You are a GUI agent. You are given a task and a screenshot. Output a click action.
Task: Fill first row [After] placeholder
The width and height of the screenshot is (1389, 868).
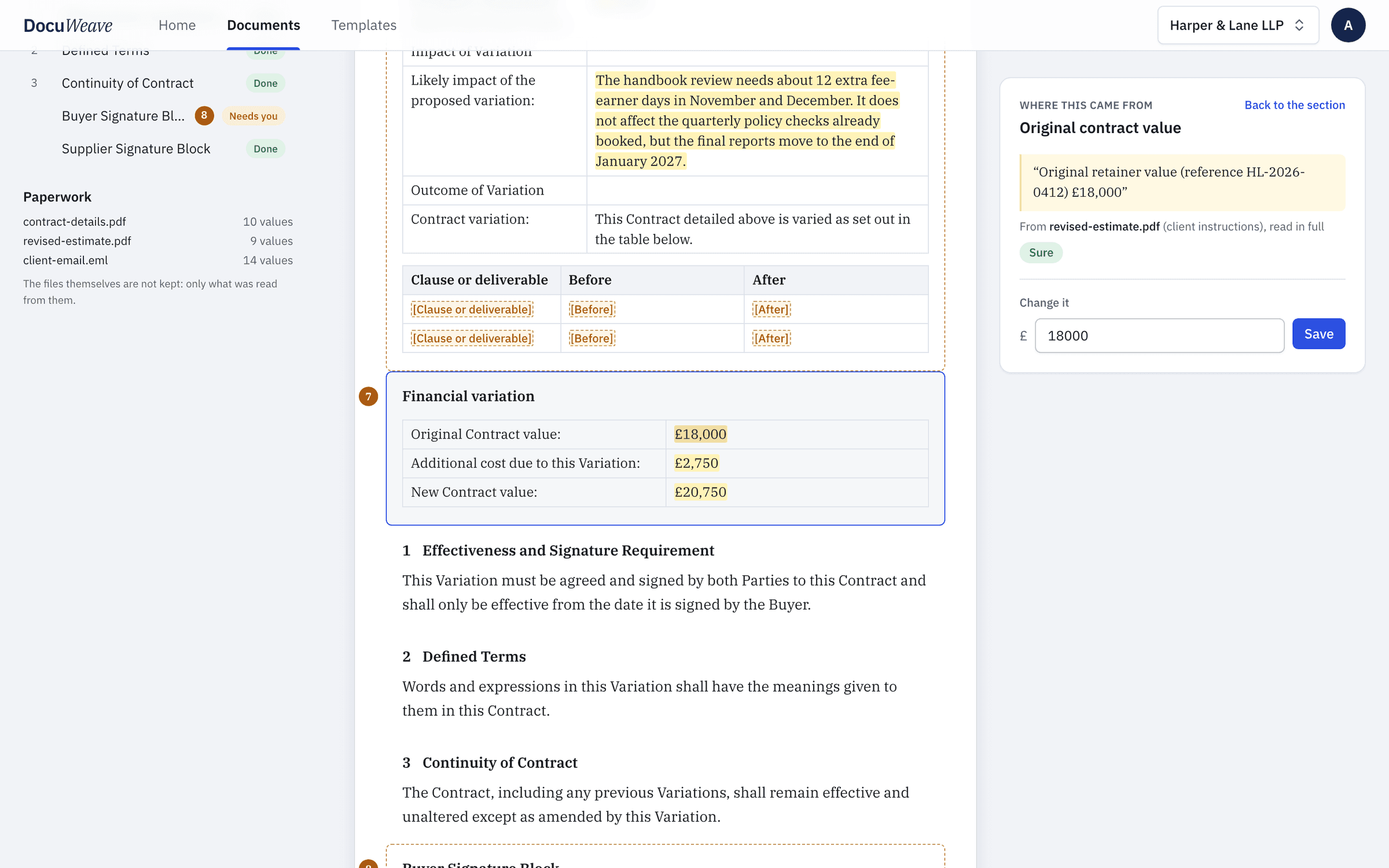[x=771, y=309]
